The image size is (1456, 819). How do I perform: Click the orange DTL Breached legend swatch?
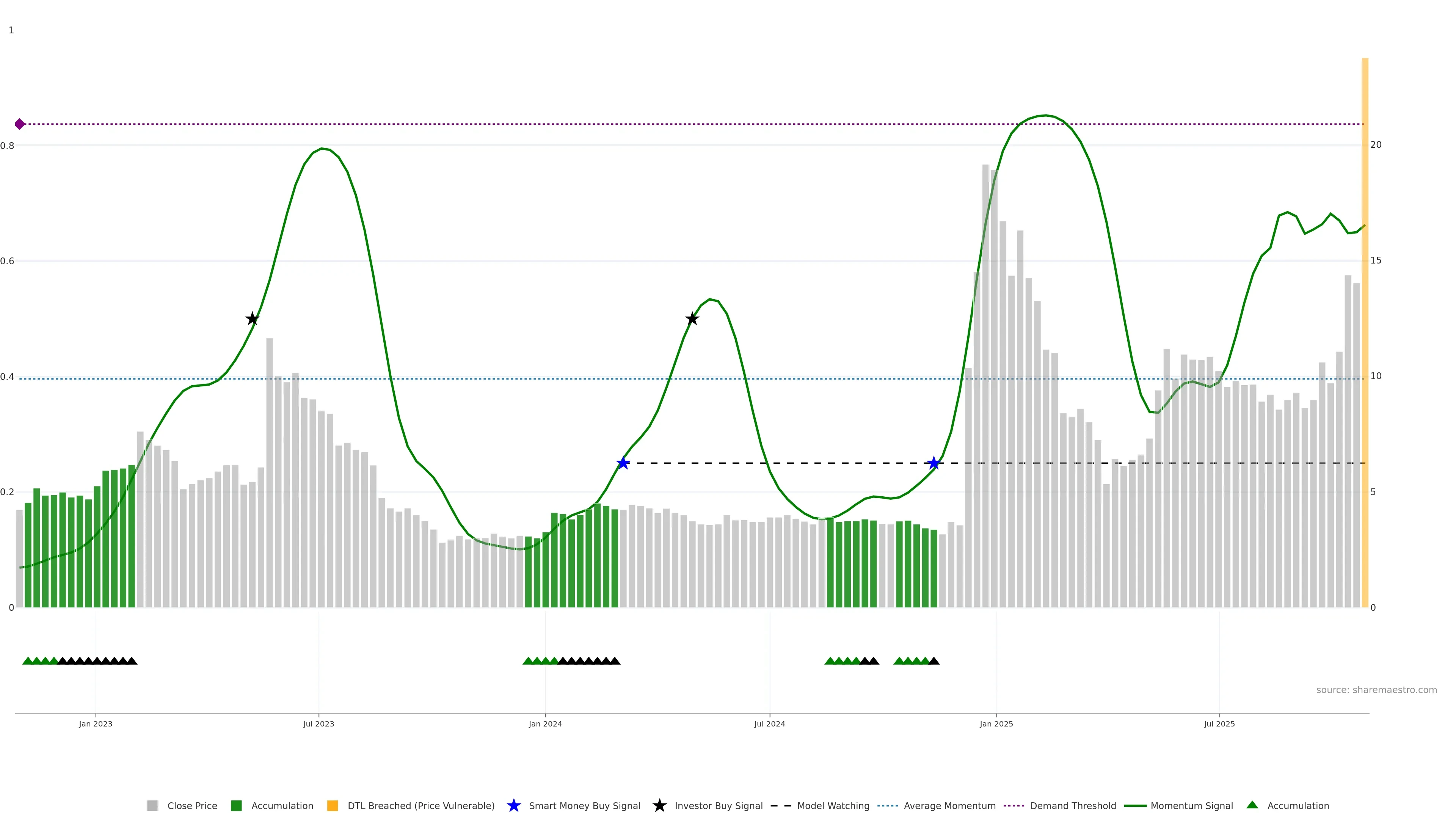click(x=333, y=805)
